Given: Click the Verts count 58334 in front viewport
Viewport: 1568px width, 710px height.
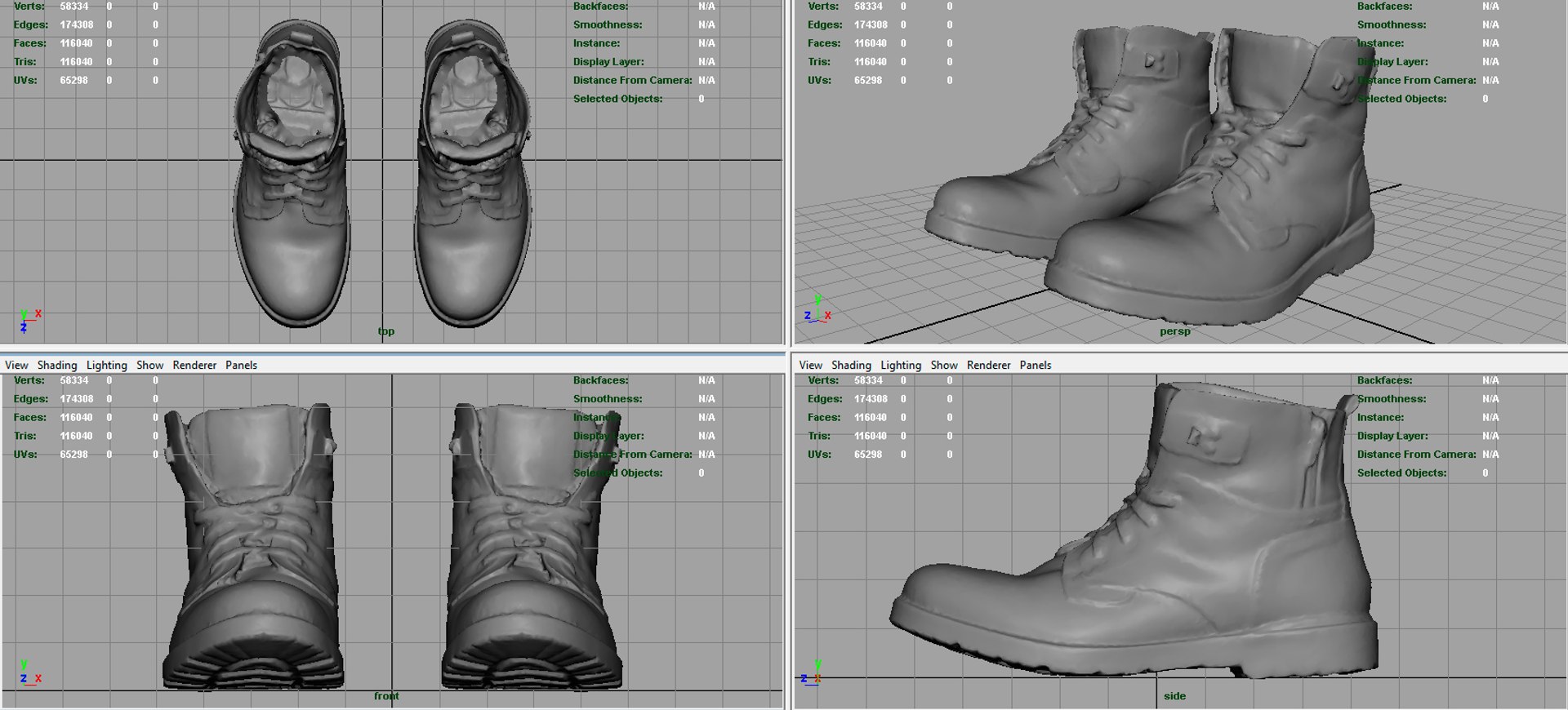Looking at the screenshot, I should click(x=73, y=380).
